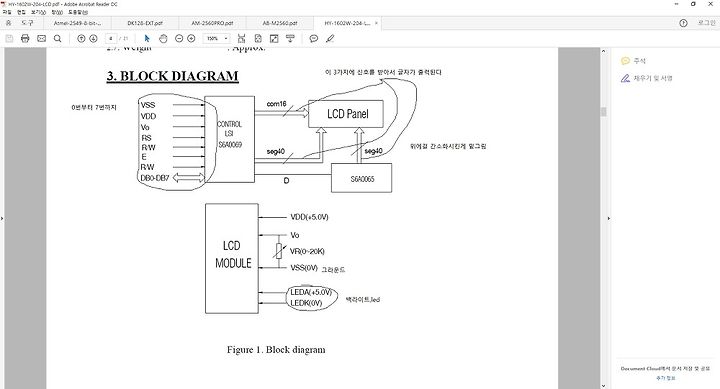
Task: Click the purple sign pen icon in side panel
Action: click(625, 78)
